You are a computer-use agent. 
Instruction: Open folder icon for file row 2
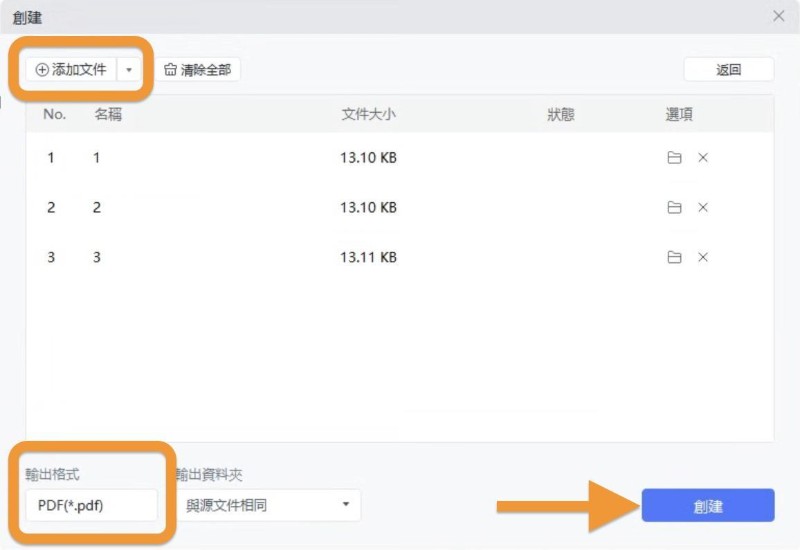674,207
